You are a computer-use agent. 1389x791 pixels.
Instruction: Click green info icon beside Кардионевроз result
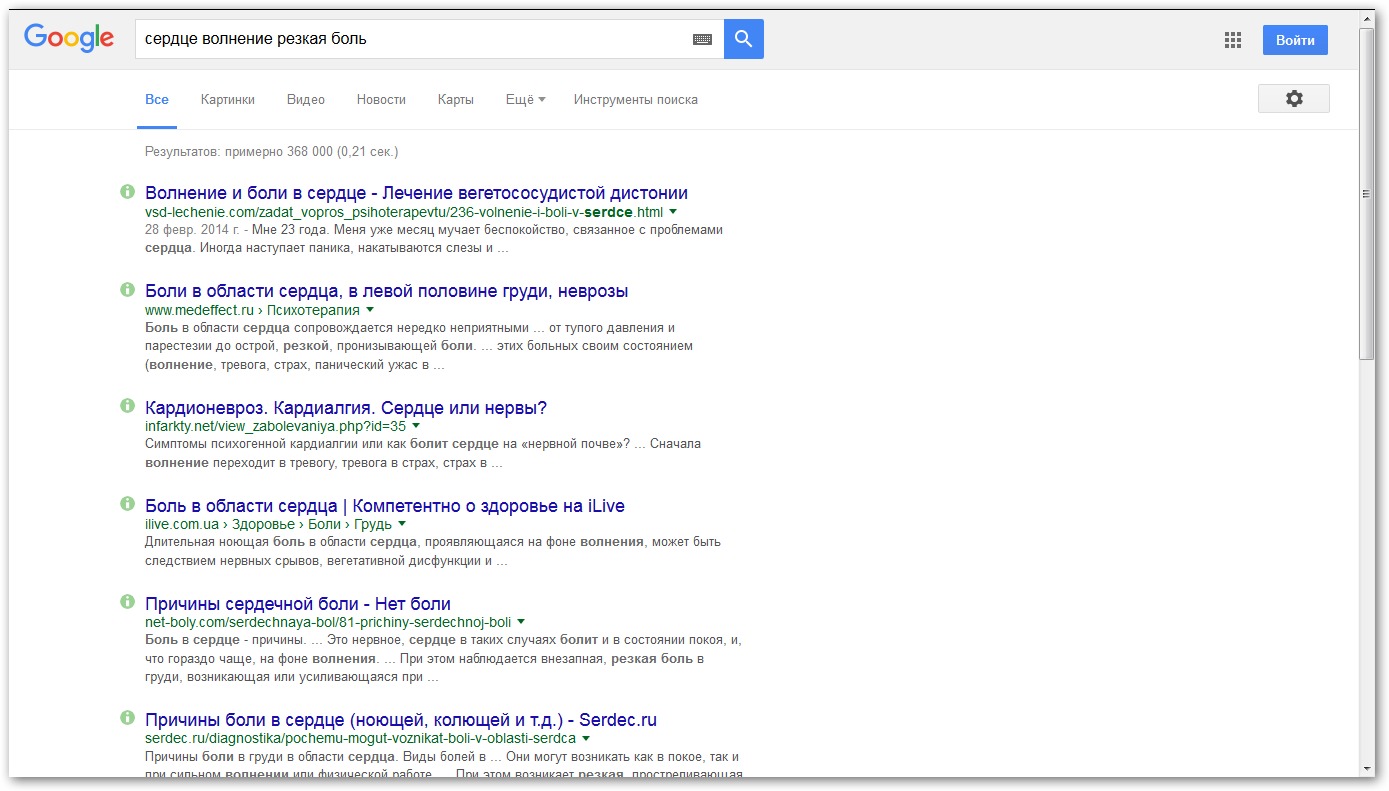[x=127, y=406]
